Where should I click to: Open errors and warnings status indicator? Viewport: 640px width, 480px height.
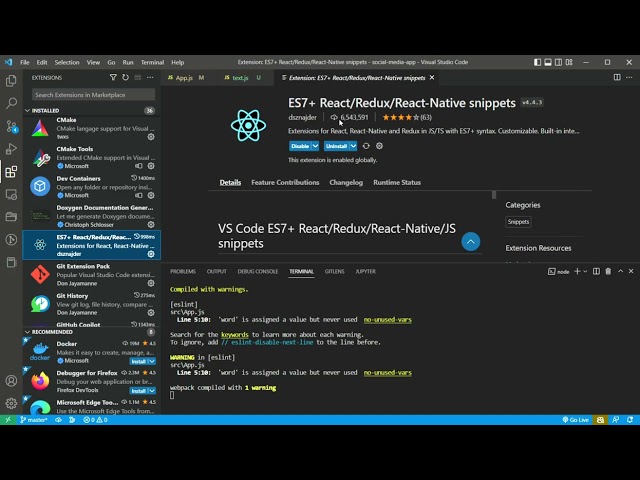(96, 420)
